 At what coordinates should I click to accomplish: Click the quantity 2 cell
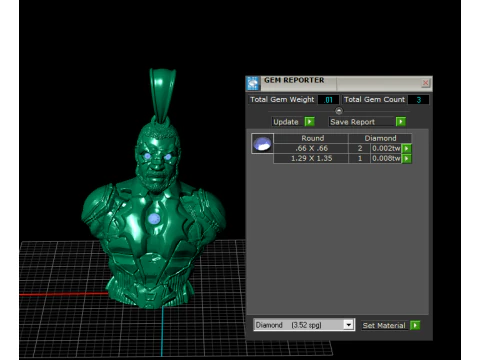tap(360, 148)
